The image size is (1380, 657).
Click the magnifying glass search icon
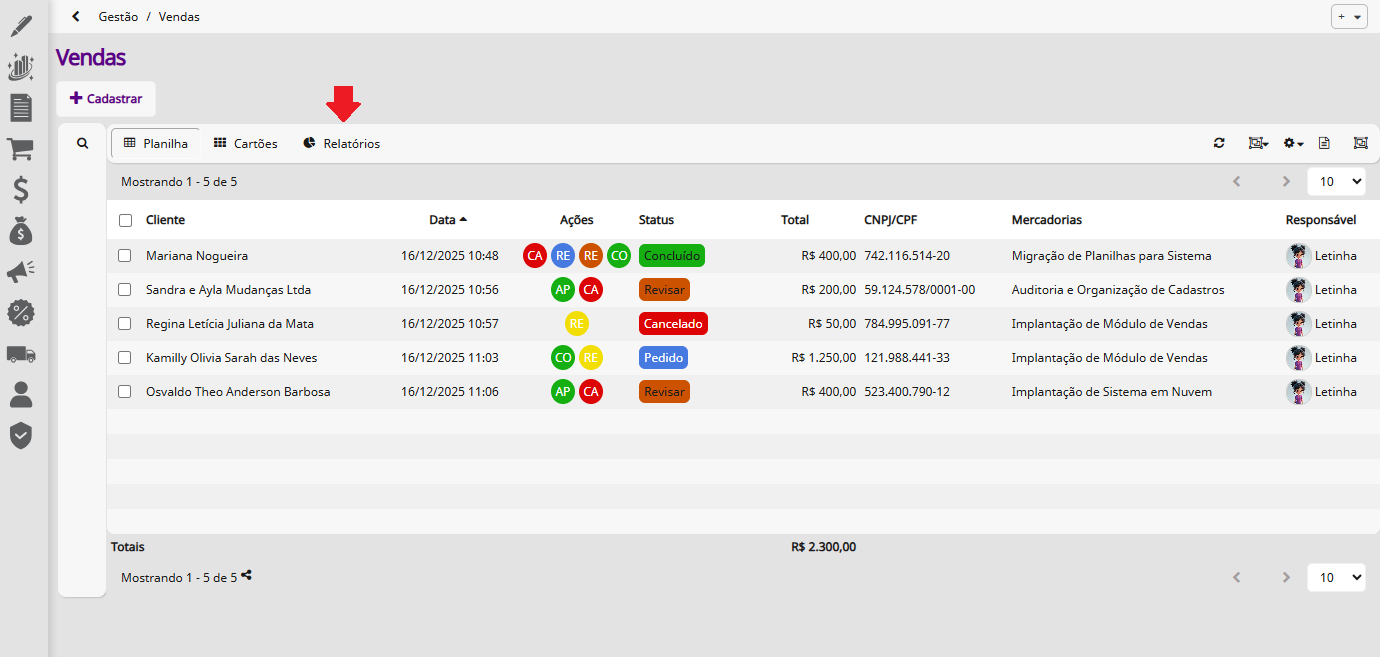[x=83, y=144]
